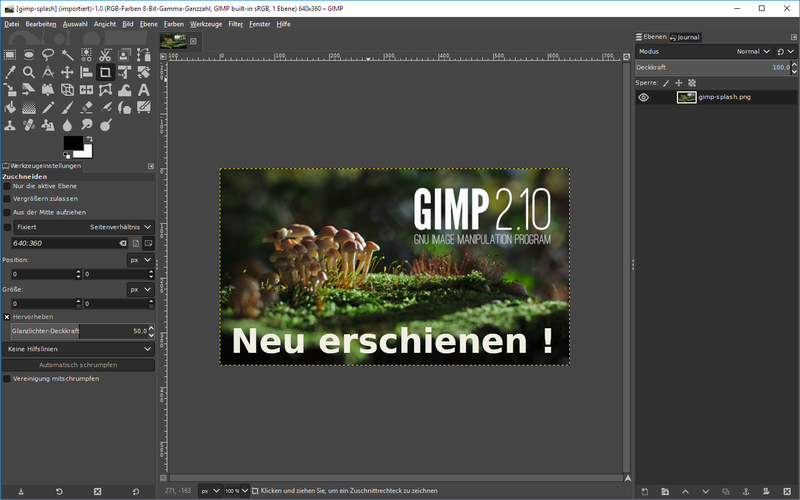This screenshot has height=500, width=800.
Task: Toggle 'Nur die aktive Ebene' checkbox
Action: pyautogui.click(x=7, y=186)
